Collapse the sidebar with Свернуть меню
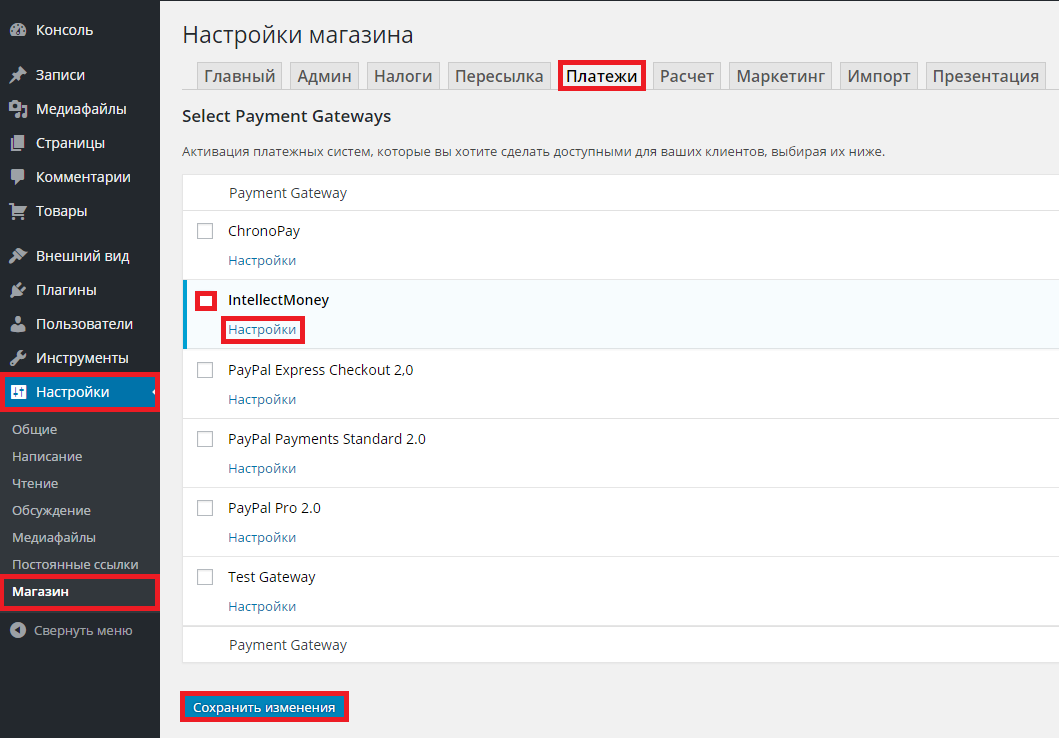1059x738 pixels. coord(72,631)
